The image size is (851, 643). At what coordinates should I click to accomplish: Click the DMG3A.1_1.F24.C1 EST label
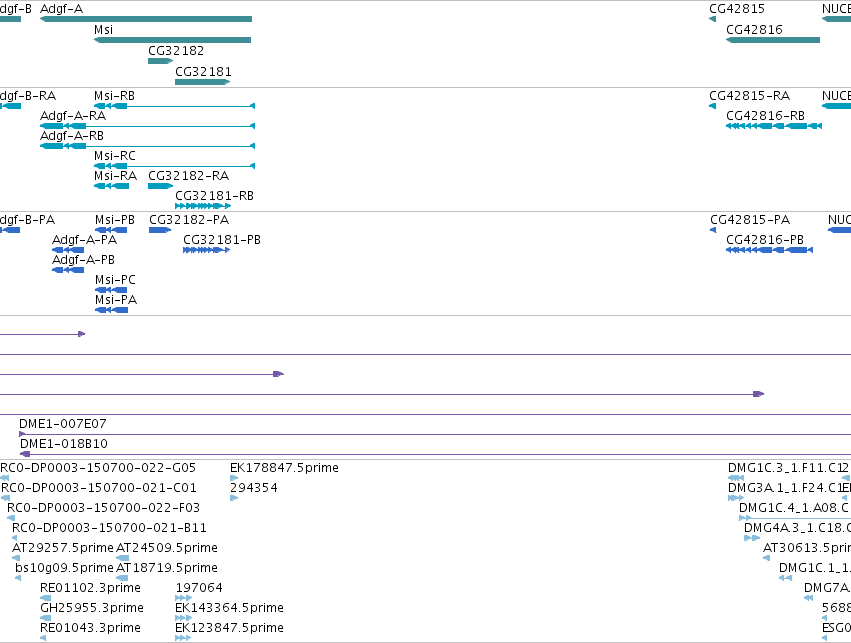pos(785,488)
